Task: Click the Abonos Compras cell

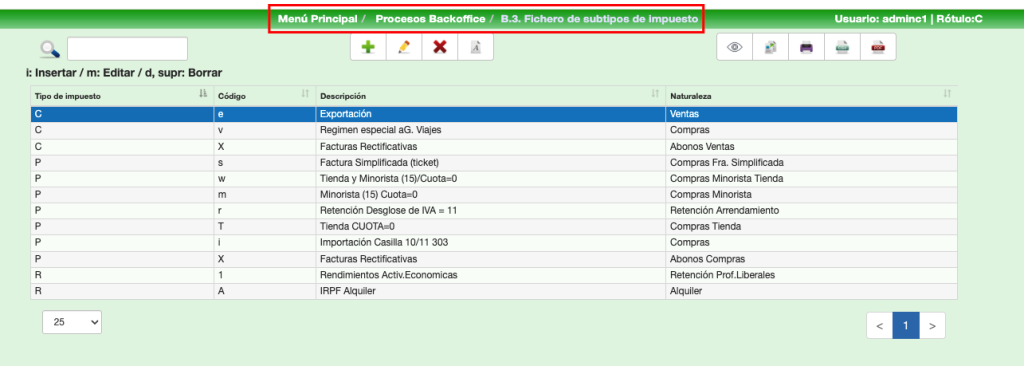Action: 812,259
